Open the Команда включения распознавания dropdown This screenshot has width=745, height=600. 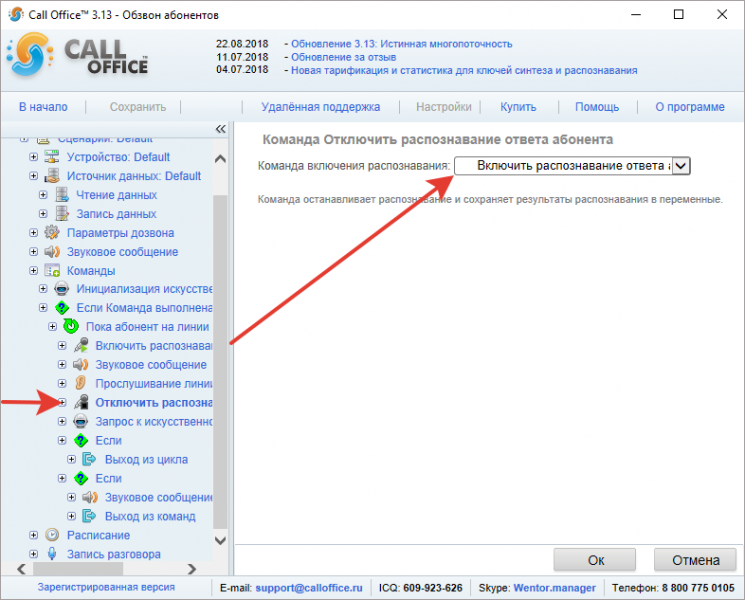[x=681, y=166]
